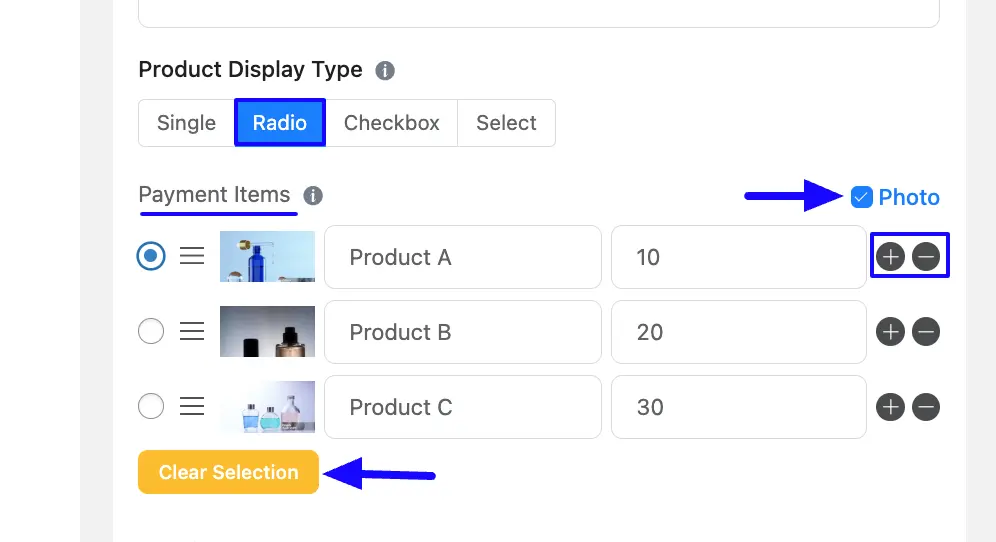Remove Product A with the minus icon
Image resolution: width=996 pixels, height=542 pixels.
[926, 257]
